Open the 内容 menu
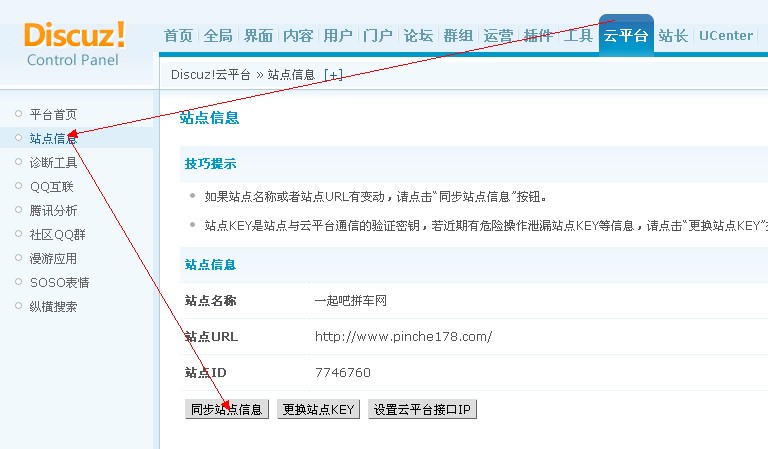The height and width of the screenshot is (449, 768). [x=298, y=36]
